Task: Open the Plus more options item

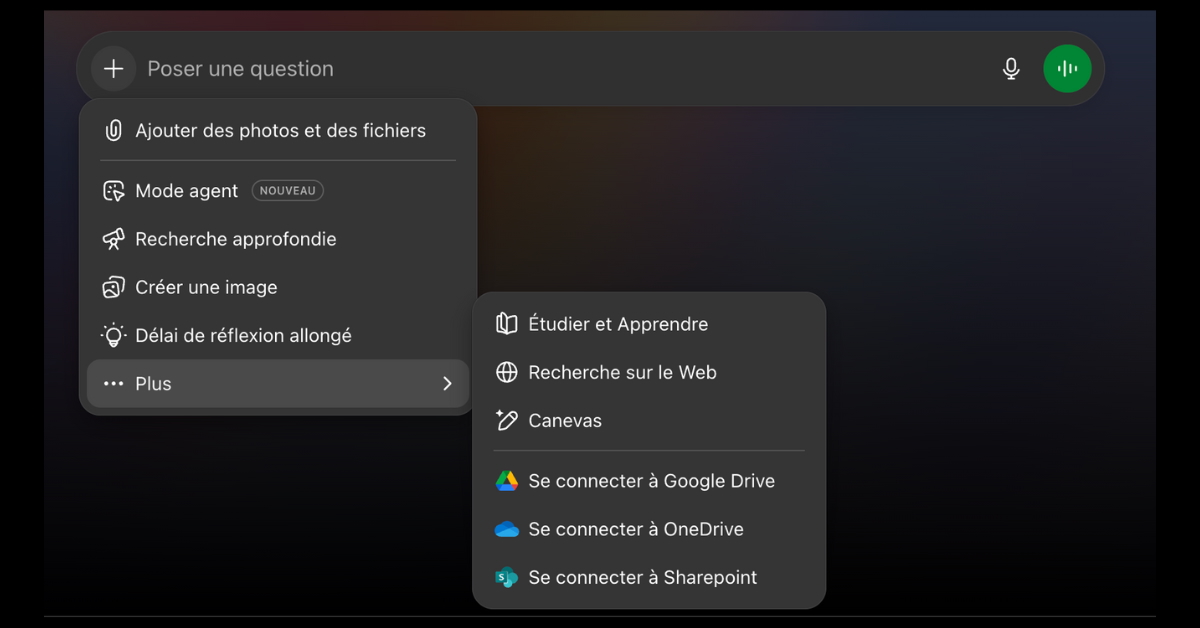Action: pos(153,384)
